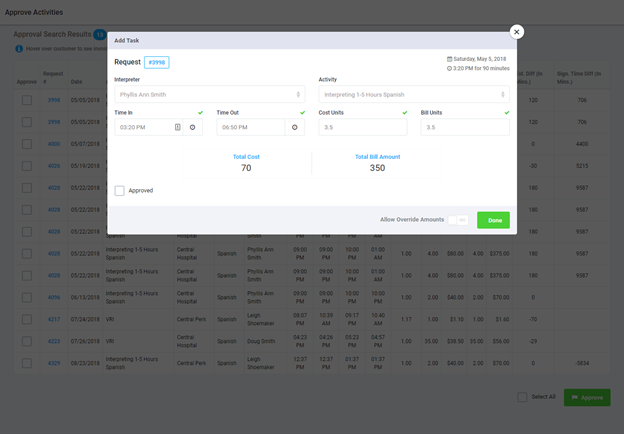Viewport: 624px width, 434px height.
Task: Open request 4223 link in table
Action: coord(54,341)
